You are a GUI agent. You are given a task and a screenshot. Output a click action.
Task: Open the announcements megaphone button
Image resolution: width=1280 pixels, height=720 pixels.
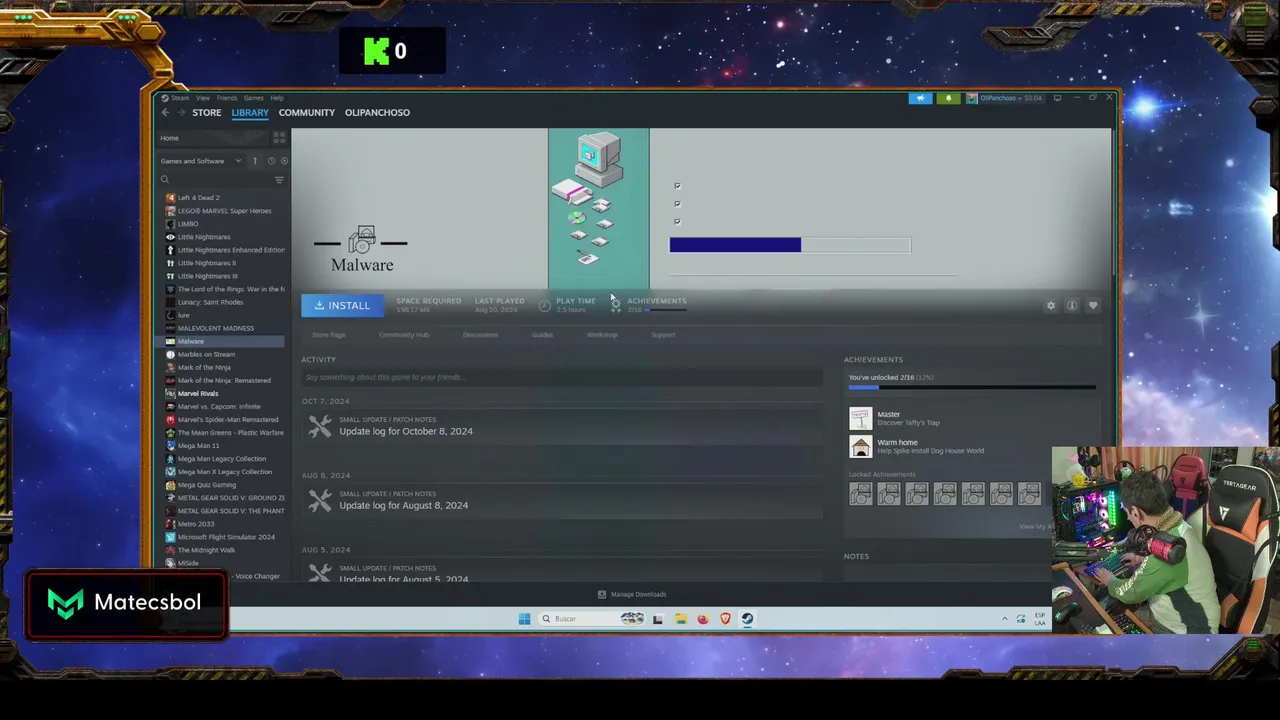(x=920, y=98)
